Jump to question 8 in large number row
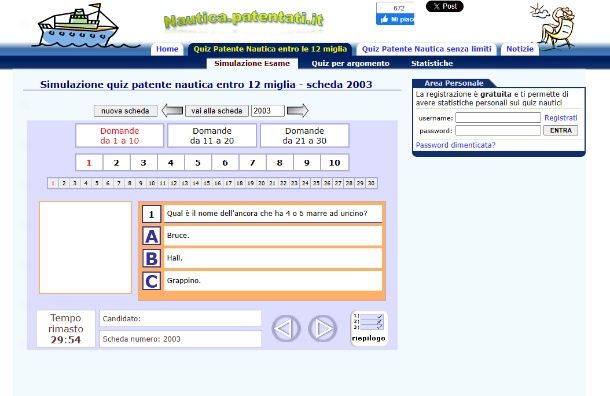 [280, 163]
